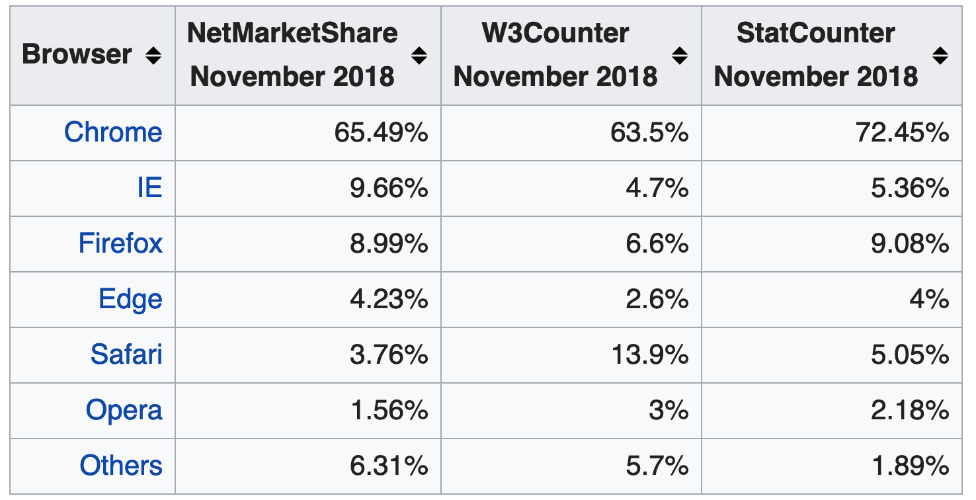Viewport: 976px width, 500px height.
Task: Open the Edge browser link
Action: (130, 299)
